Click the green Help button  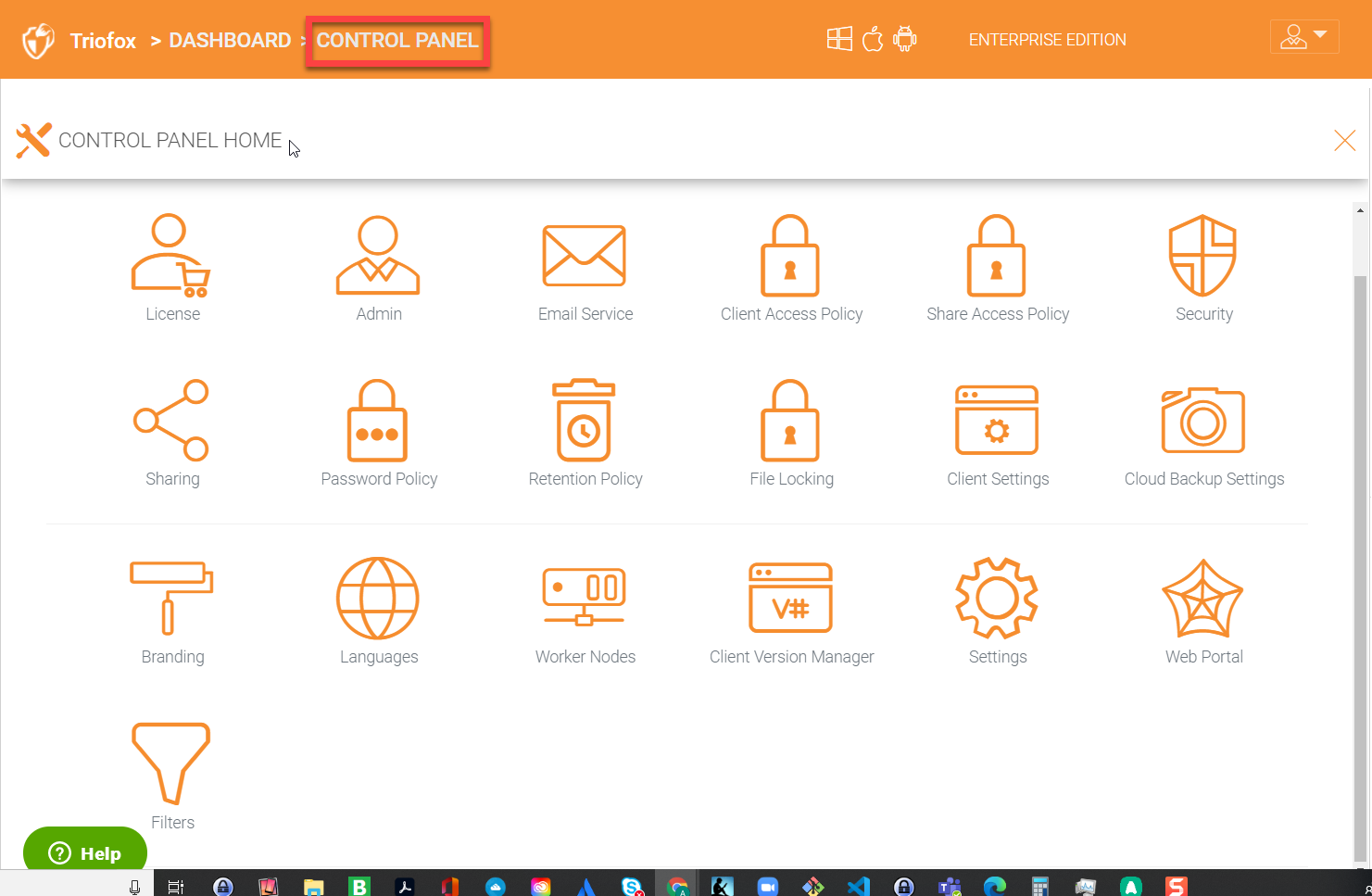(x=85, y=852)
